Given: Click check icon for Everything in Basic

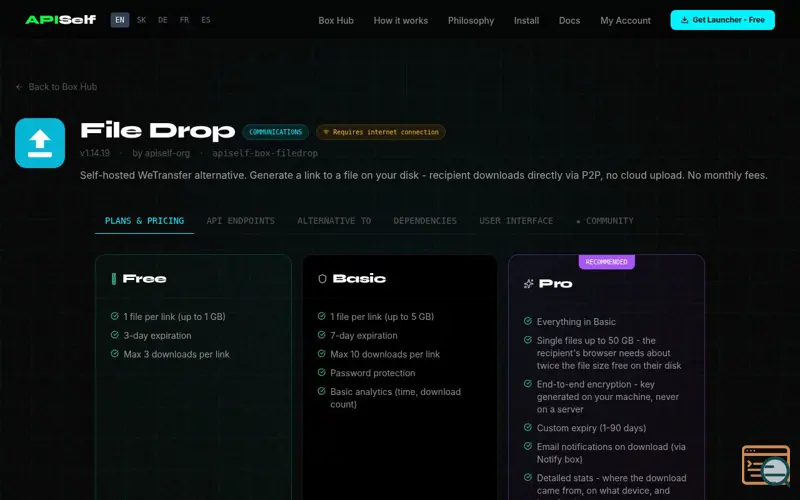Looking at the screenshot, I should (x=528, y=321).
